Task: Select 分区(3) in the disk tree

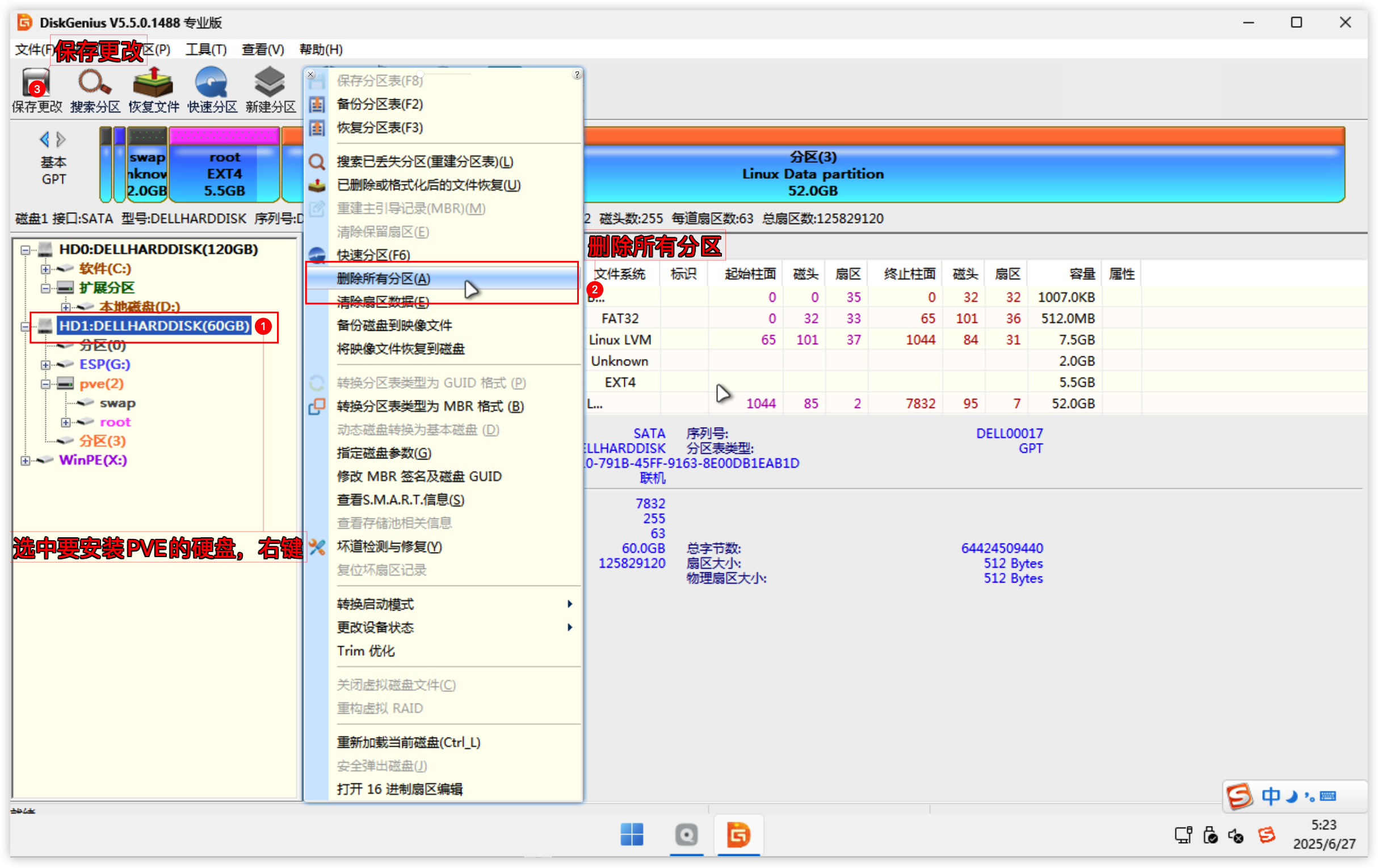Action: tap(102, 441)
